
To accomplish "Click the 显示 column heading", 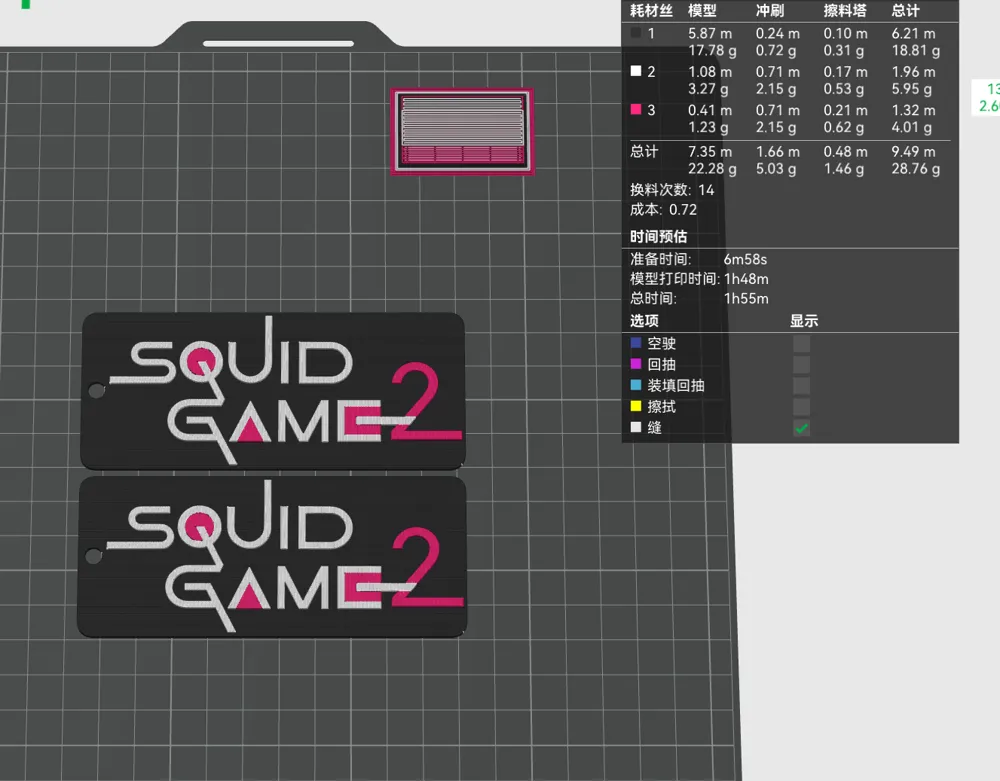I will (804, 321).
